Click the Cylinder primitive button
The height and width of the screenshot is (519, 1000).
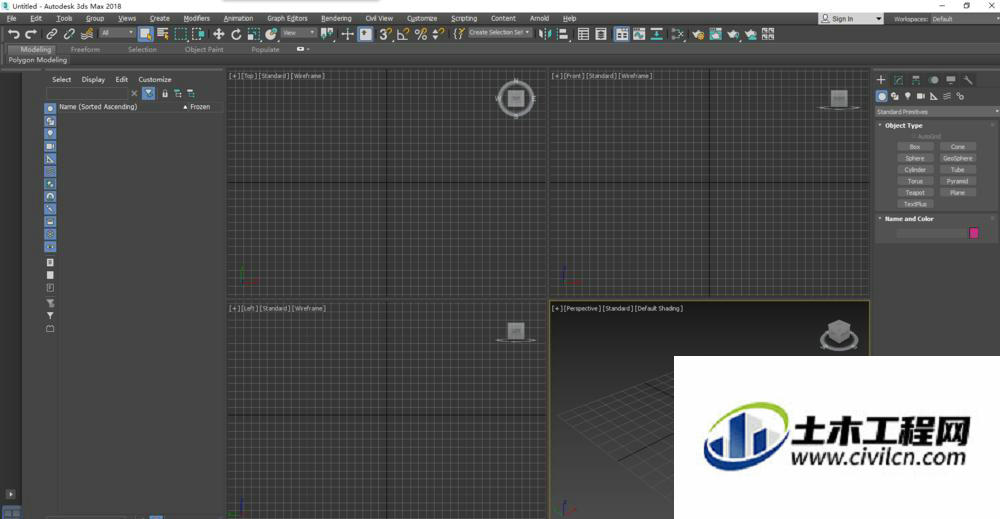click(x=915, y=170)
